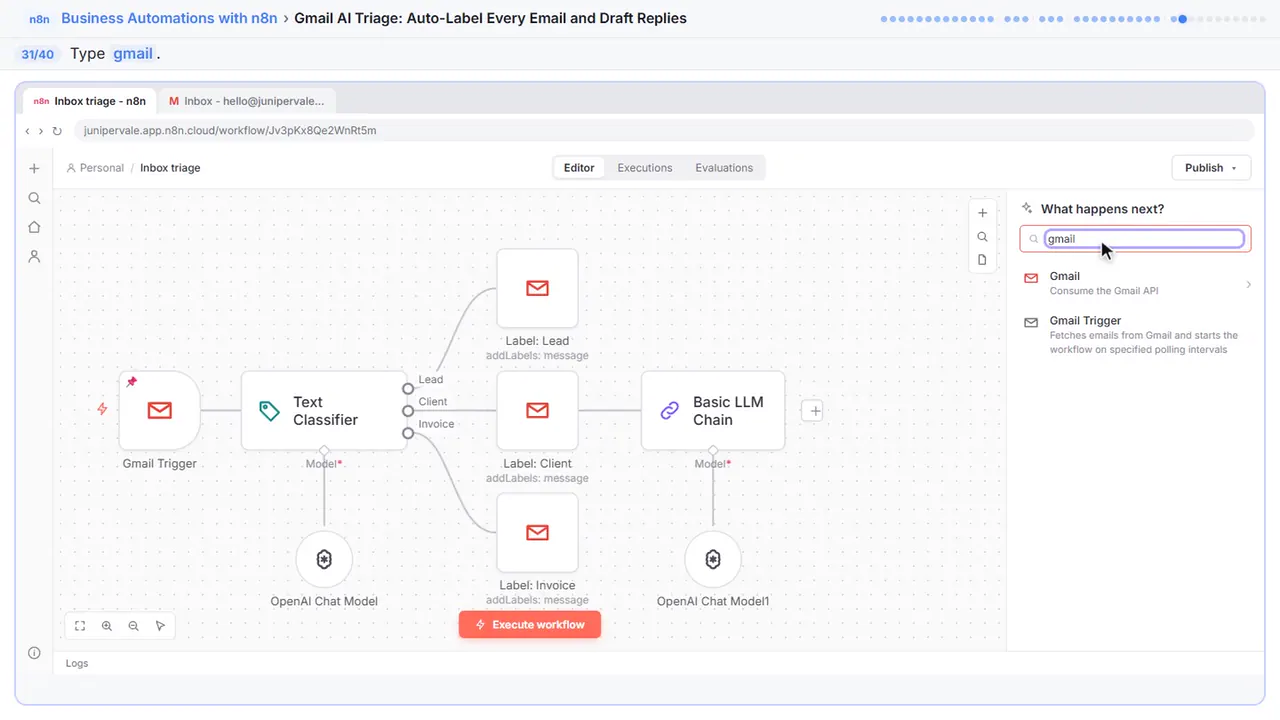Screen dimensions: 1280x720
Task: Open the Label: Lead Gmail node
Action: 537,288
